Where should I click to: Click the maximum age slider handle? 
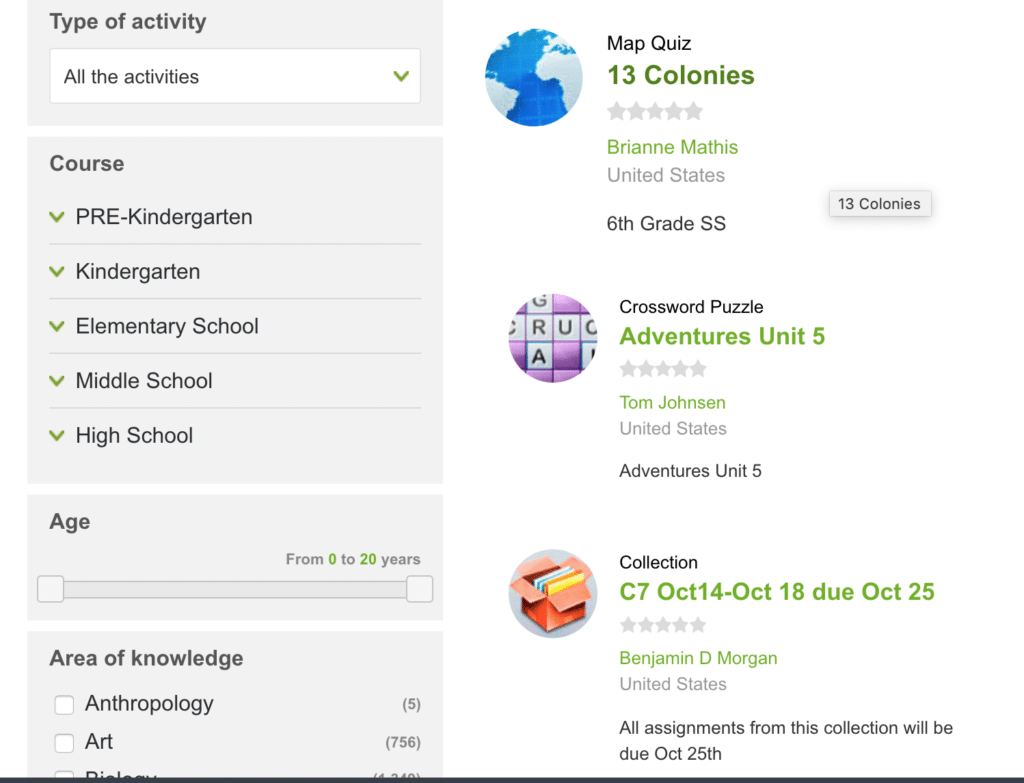coord(420,589)
